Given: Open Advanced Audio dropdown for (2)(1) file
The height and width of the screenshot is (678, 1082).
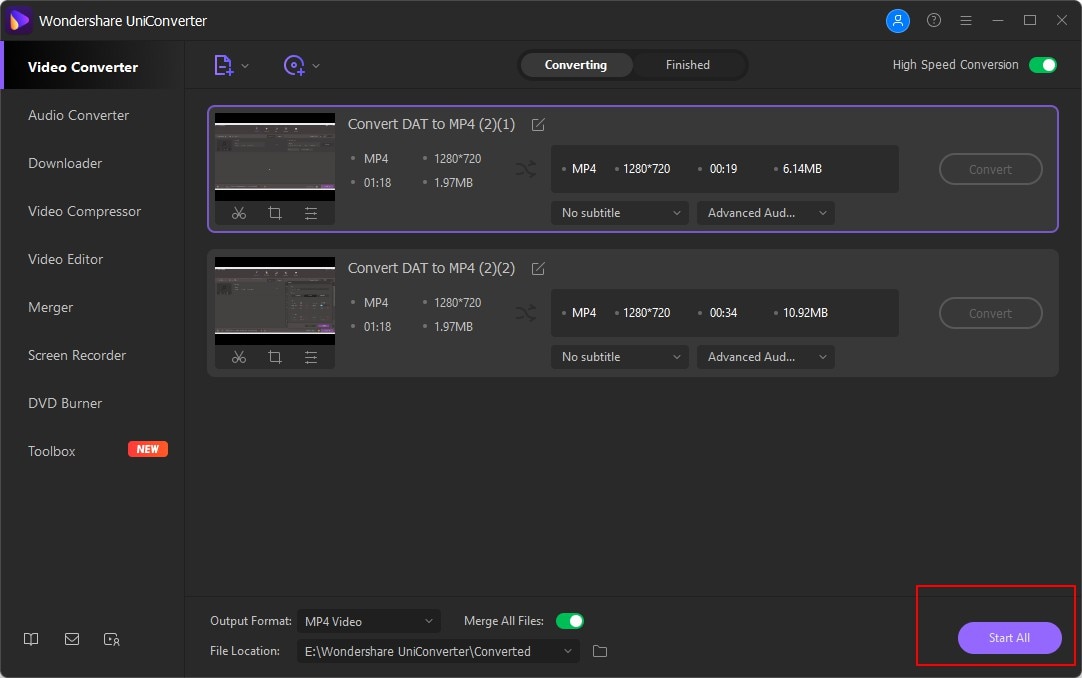Looking at the screenshot, I should pyautogui.click(x=766, y=213).
